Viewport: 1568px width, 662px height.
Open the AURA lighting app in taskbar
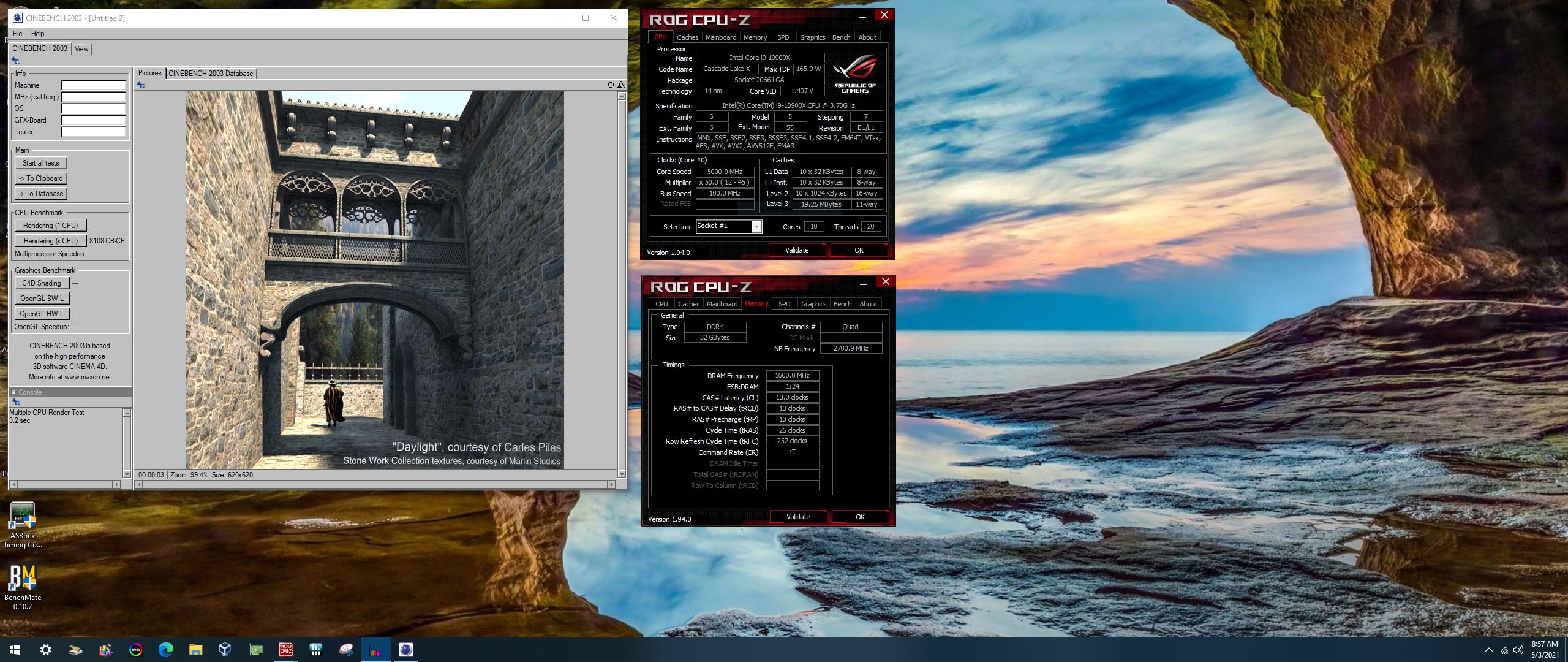coord(135,650)
